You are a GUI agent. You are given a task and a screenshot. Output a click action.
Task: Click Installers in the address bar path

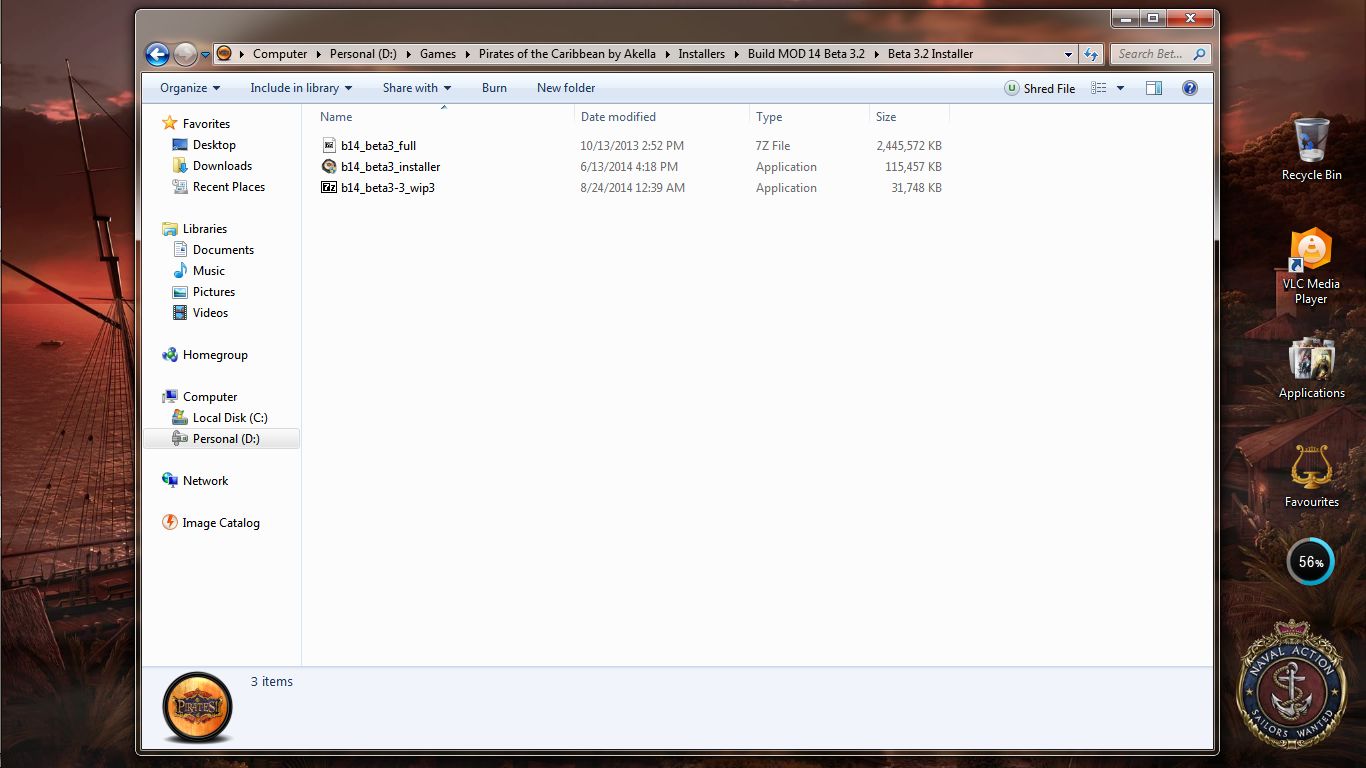702,54
